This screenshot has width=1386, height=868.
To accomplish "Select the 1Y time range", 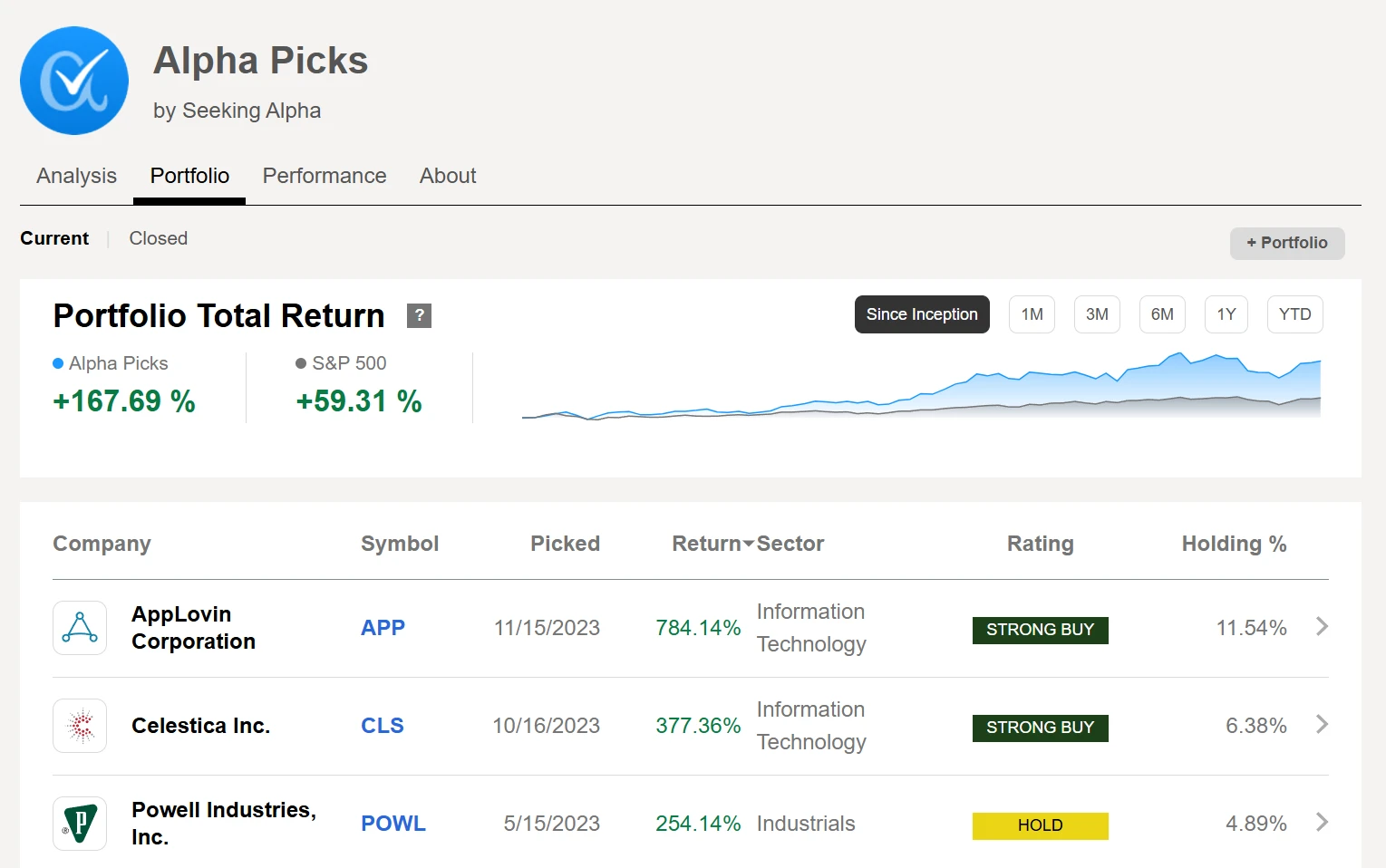I will (x=1226, y=314).
